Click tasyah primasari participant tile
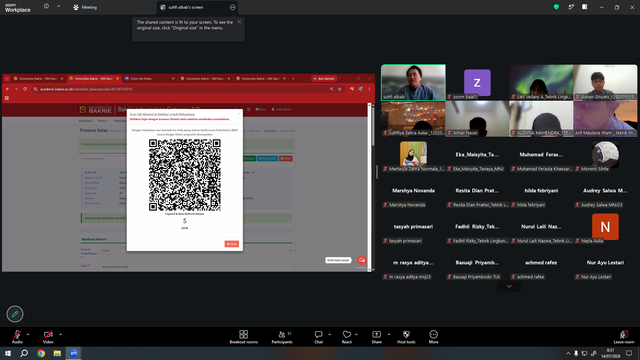The width and height of the screenshot is (640, 360). pyautogui.click(x=413, y=227)
